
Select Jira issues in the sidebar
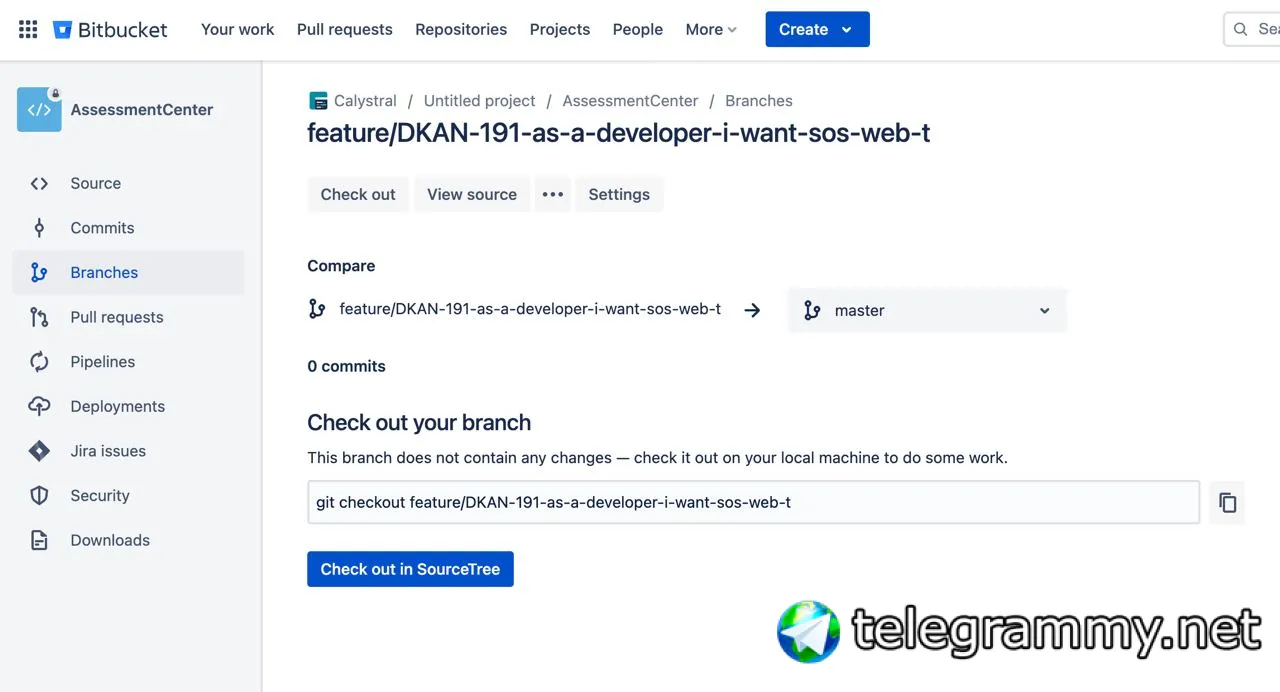pos(128,451)
